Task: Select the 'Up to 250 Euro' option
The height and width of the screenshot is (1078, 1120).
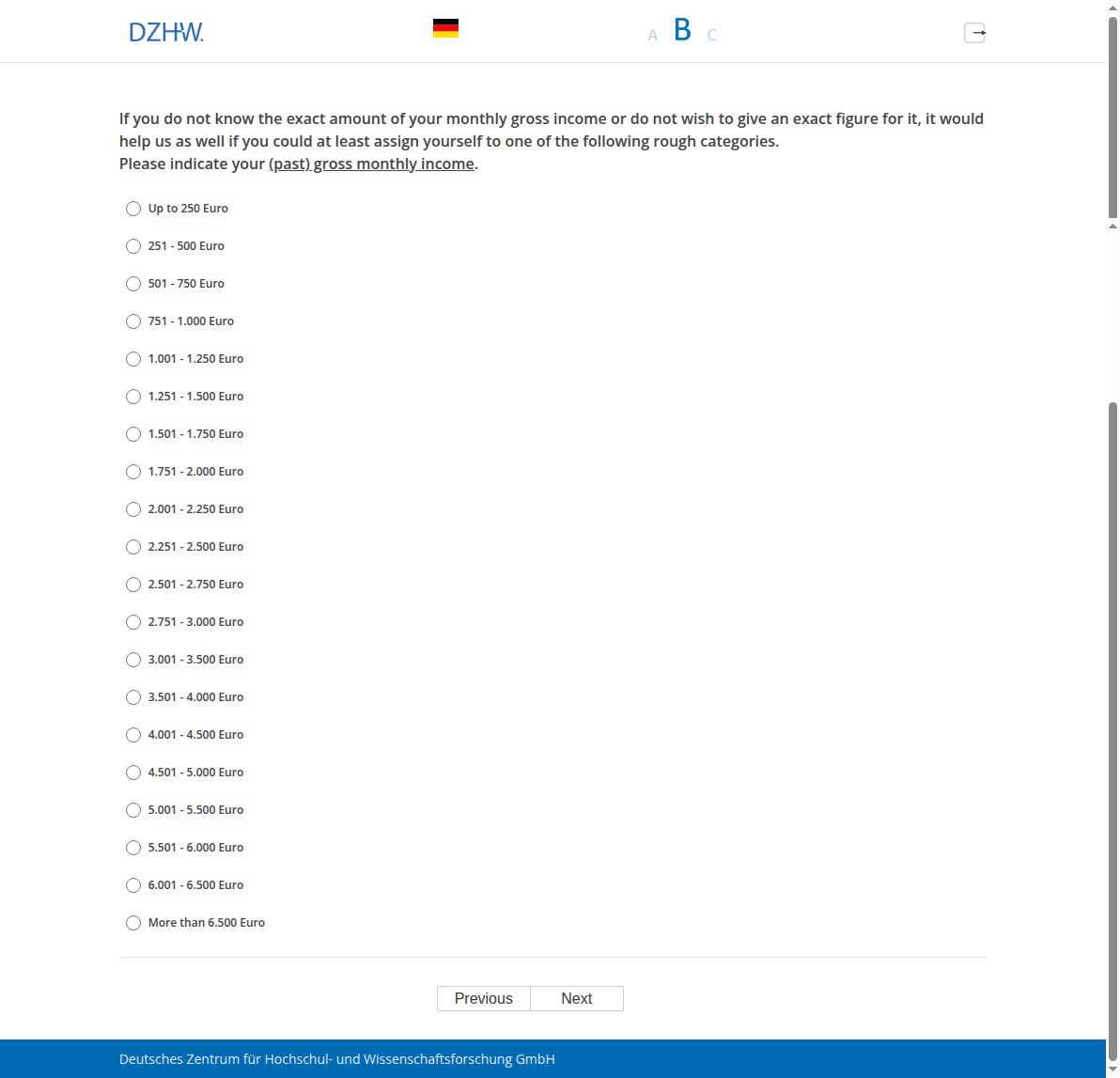Action: point(133,209)
